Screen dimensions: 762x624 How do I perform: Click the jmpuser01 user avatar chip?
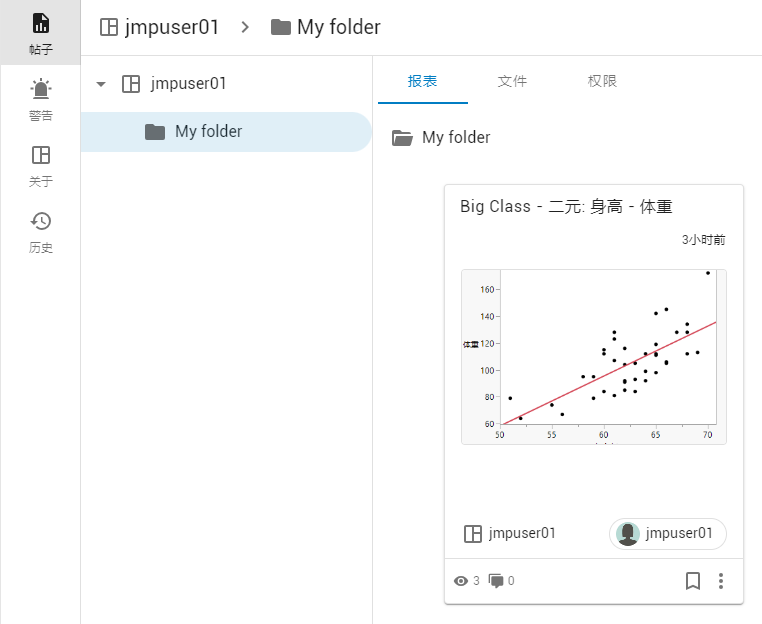point(667,533)
